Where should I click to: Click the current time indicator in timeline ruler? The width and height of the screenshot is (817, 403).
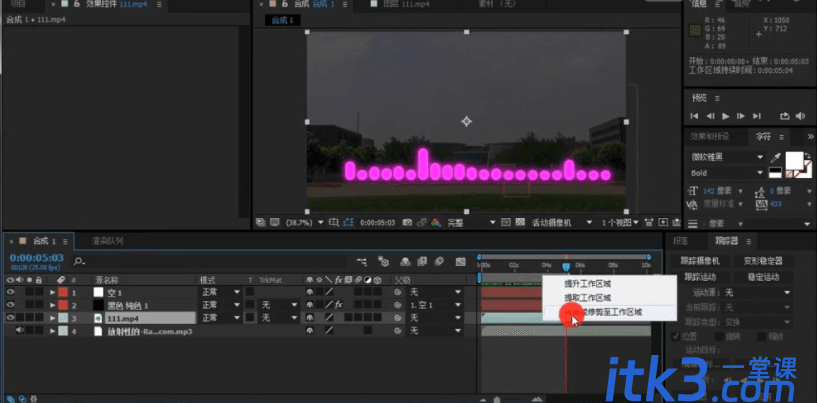[566, 266]
